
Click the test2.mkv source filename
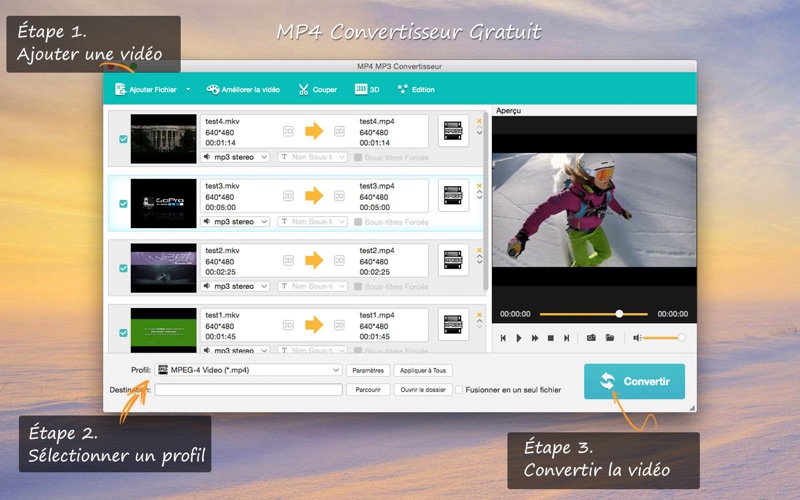coord(222,251)
